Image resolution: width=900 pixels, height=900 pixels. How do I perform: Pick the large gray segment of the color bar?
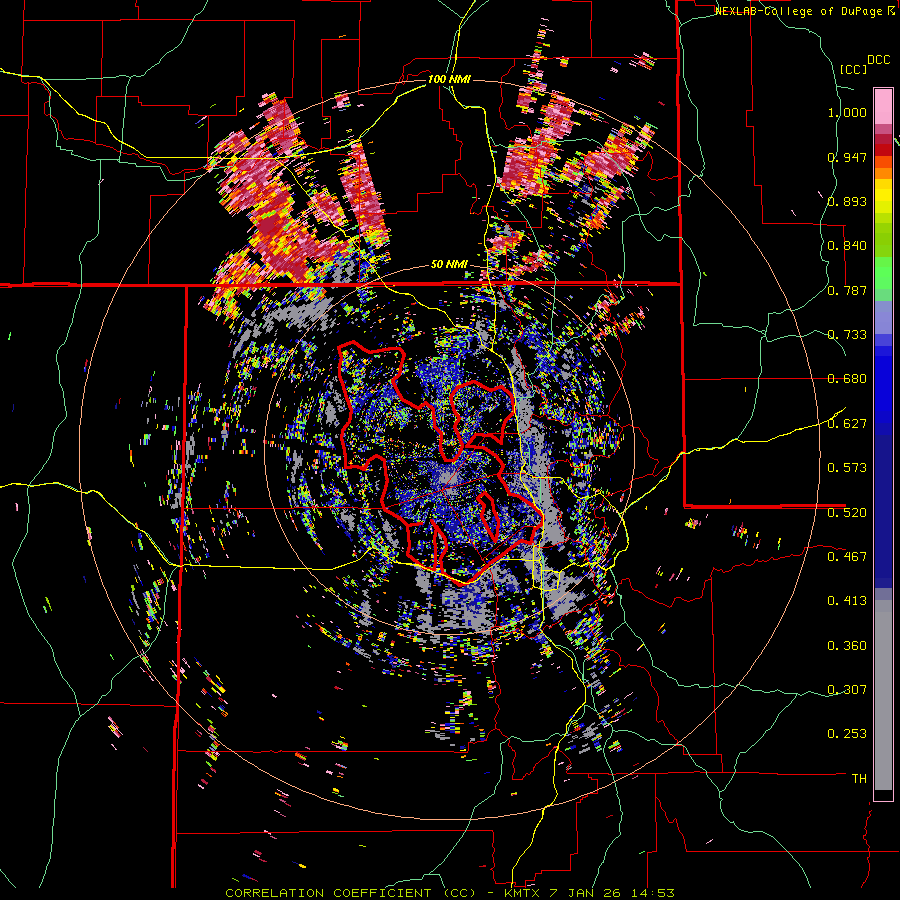click(883, 695)
